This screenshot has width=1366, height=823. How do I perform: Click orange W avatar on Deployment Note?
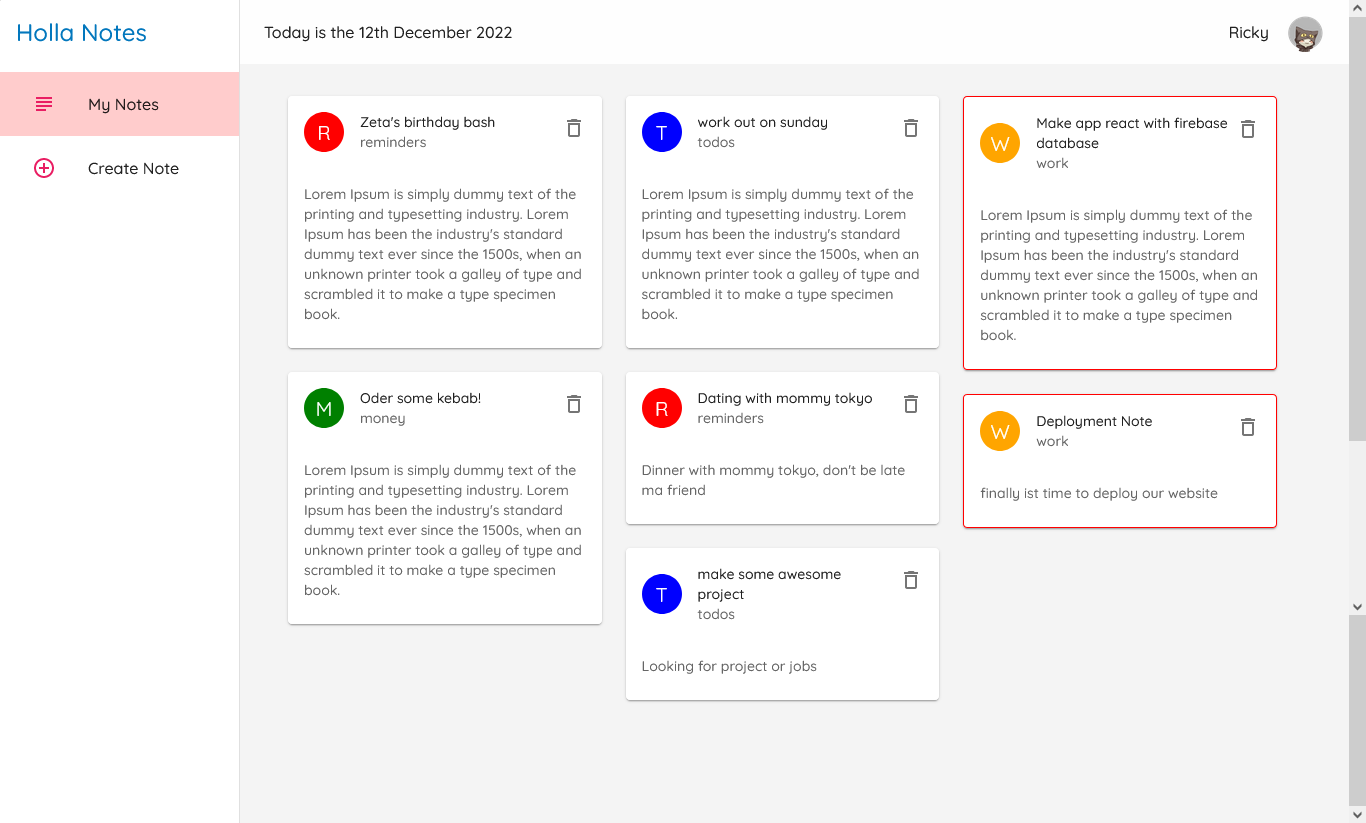coord(1000,431)
